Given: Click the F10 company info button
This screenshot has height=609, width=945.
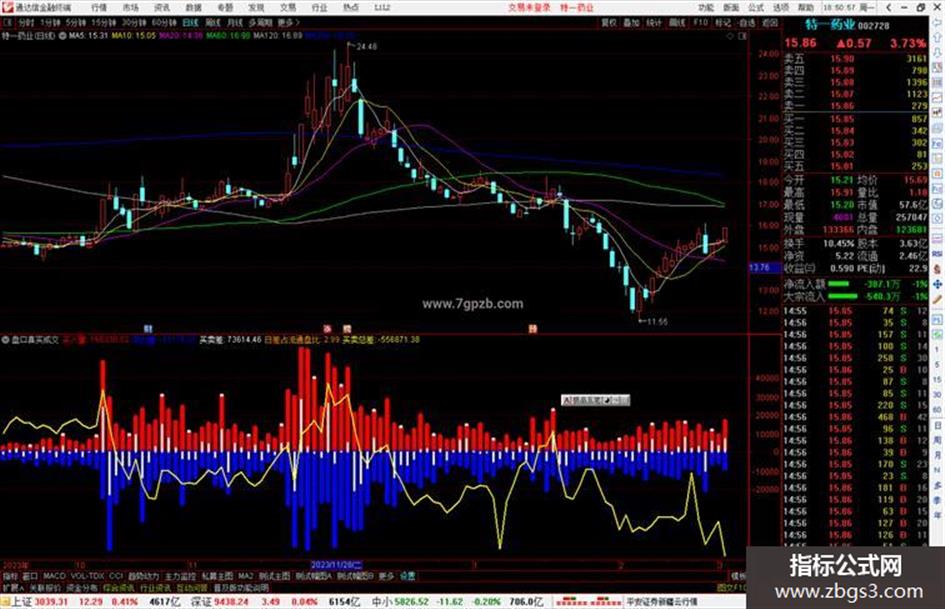Looking at the screenshot, I should (700, 22).
